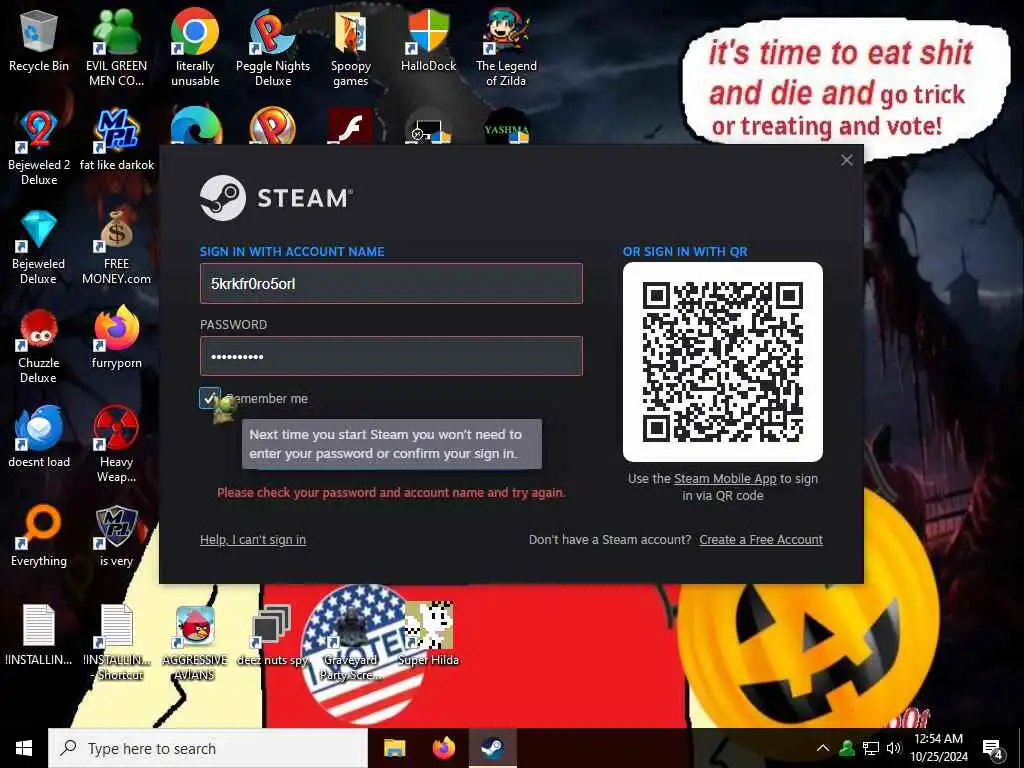
Task: Open the !INSTALLIN... - Shortcut file
Action: 116,643
